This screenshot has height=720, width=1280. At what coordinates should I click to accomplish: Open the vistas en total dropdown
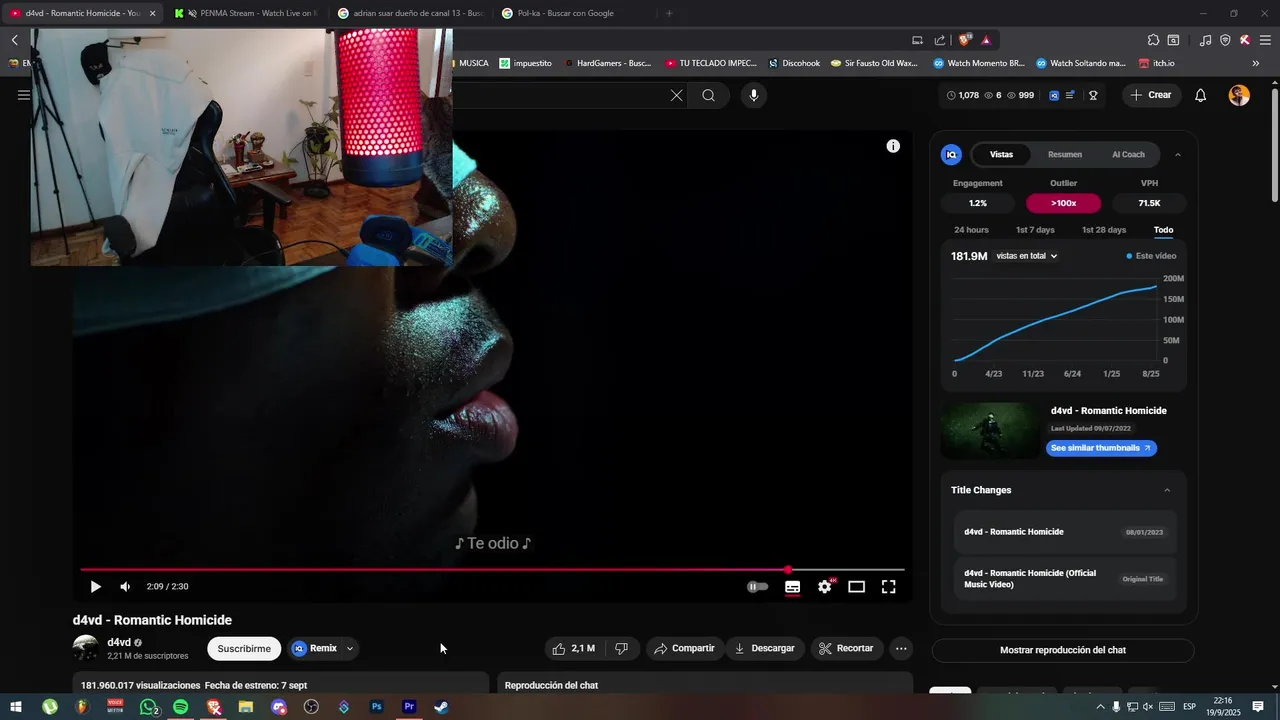(x=1027, y=256)
